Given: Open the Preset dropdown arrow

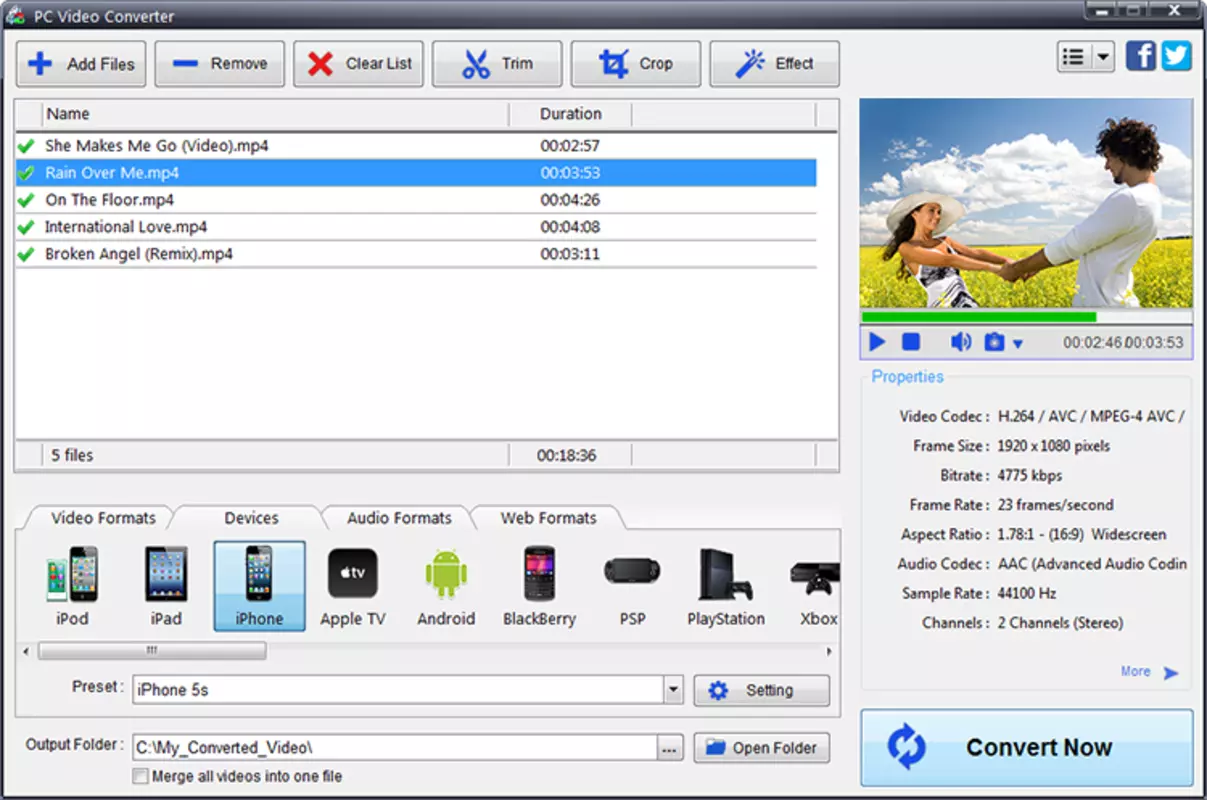Looking at the screenshot, I should coord(674,690).
